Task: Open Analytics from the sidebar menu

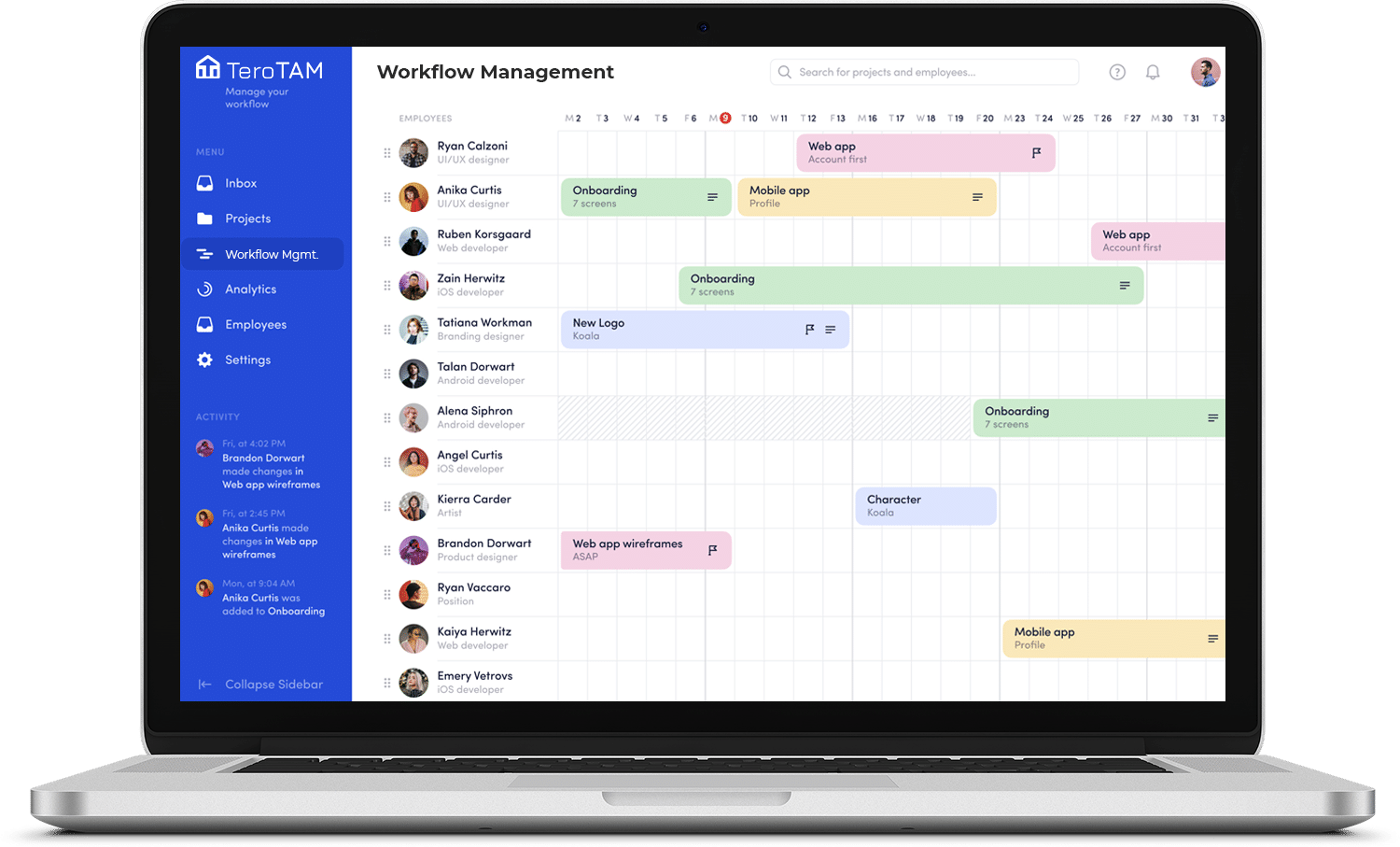Action: pyautogui.click(x=249, y=289)
